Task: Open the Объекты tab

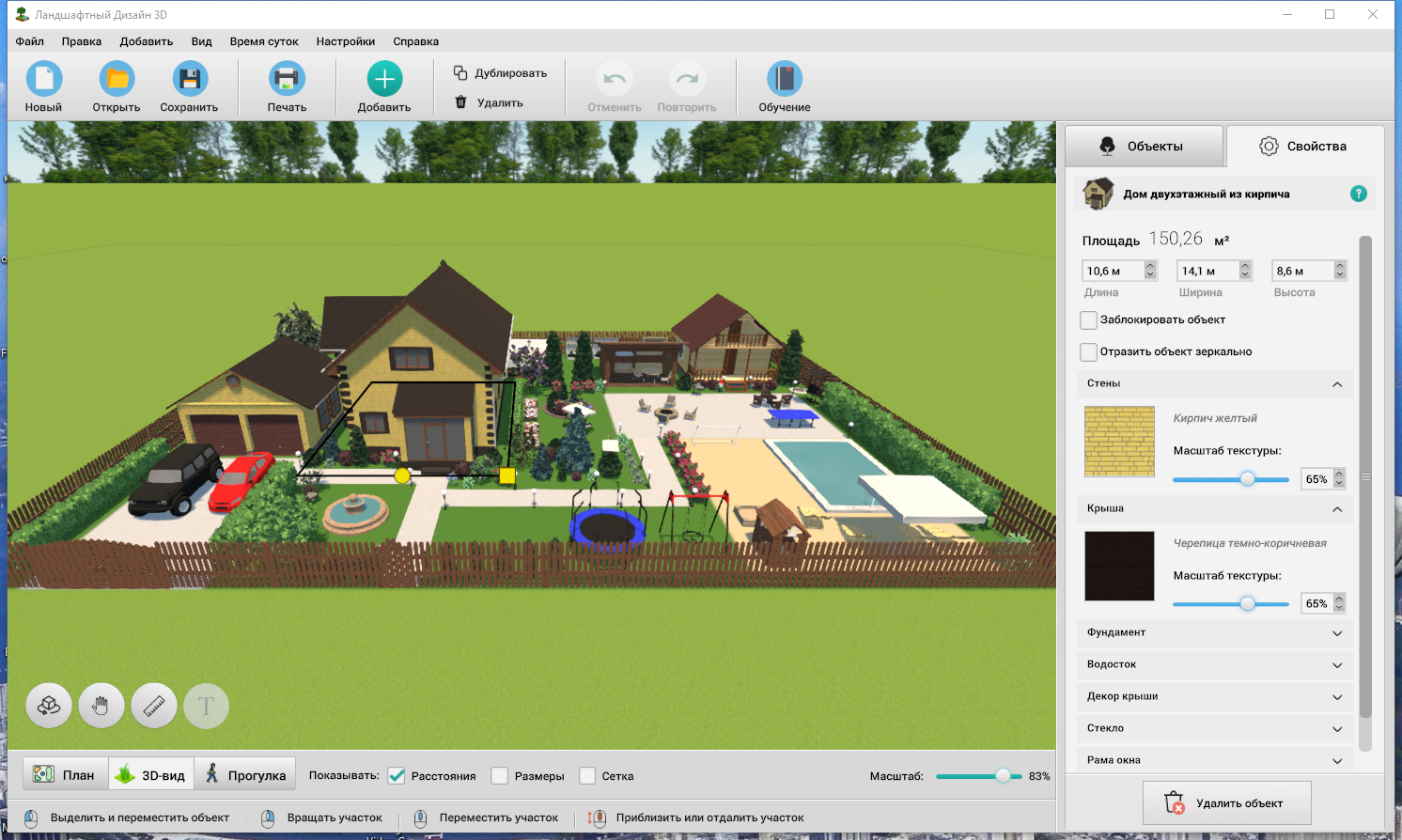Action: point(1144,147)
